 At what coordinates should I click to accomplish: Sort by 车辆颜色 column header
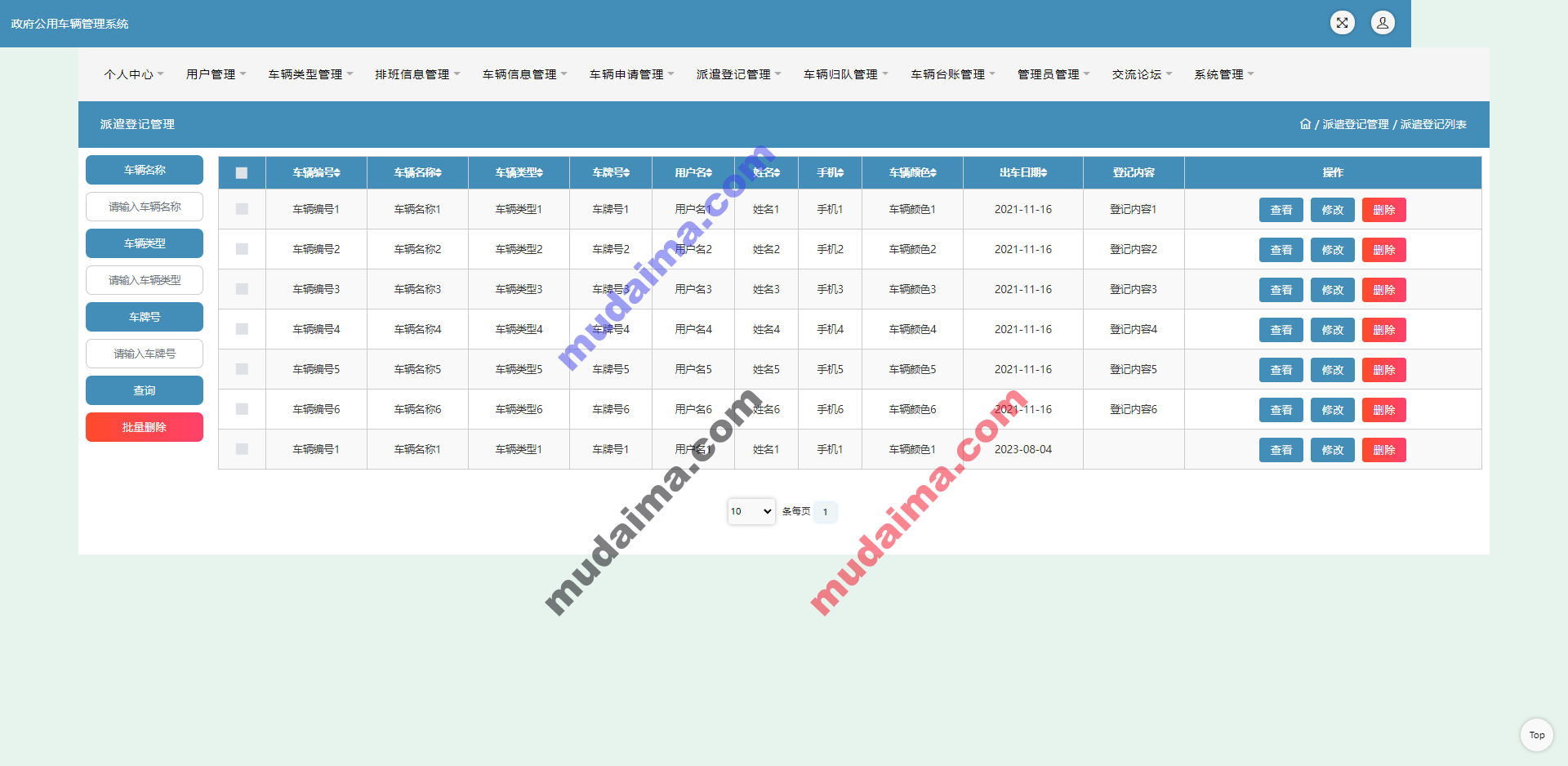click(912, 172)
